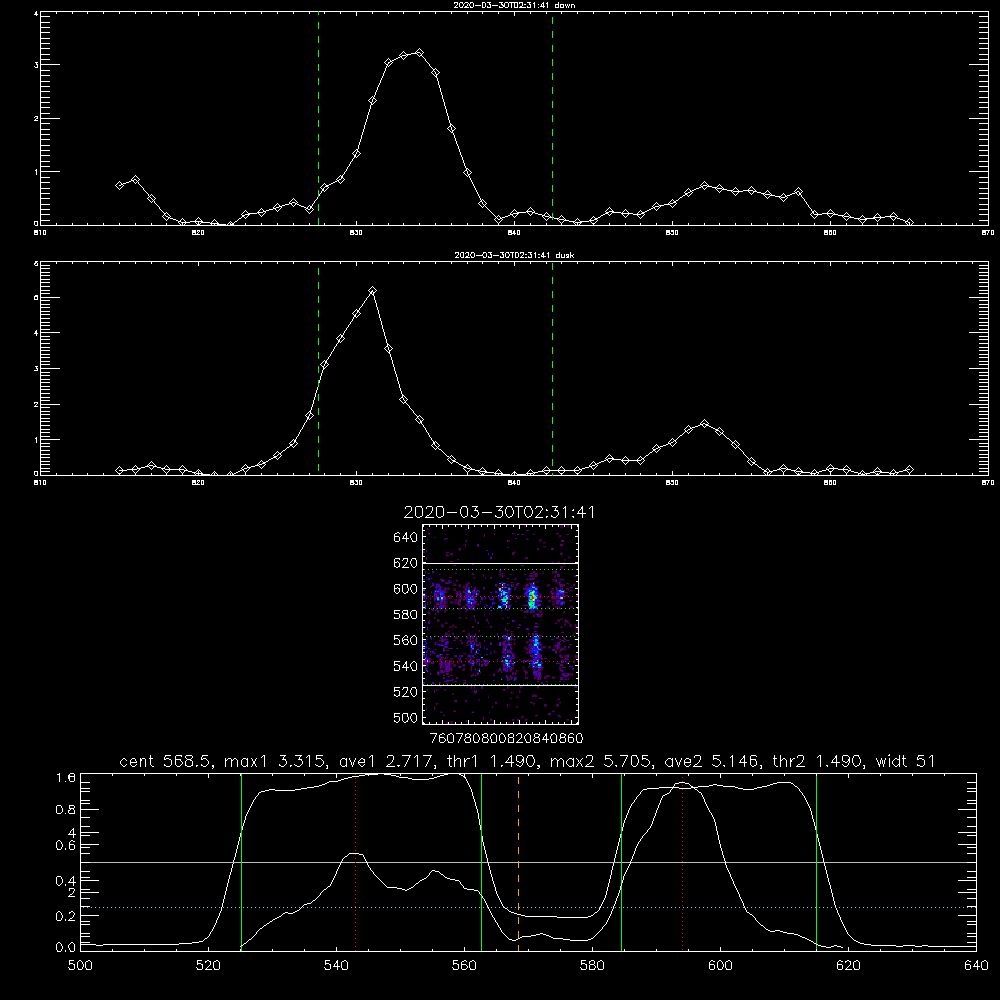Click the 'max2 5.705' statistic text
This screenshot has height=1000, width=1000.
pyautogui.click(x=601, y=761)
